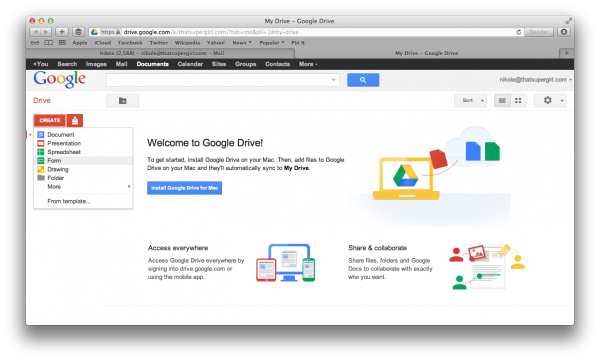Screen dimensions: 600x361
Task: Create a new Presentation
Action: (83, 143)
